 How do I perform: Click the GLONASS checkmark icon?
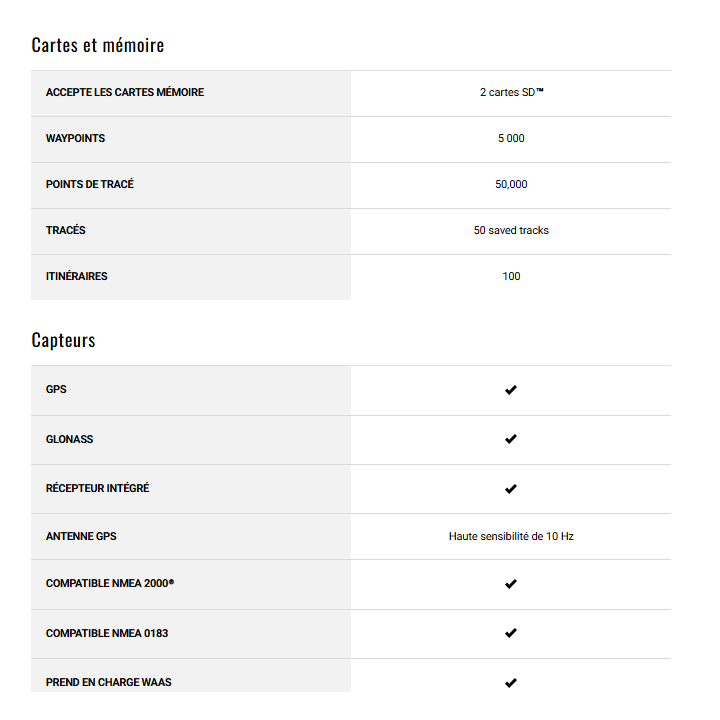pyautogui.click(x=511, y=439)
